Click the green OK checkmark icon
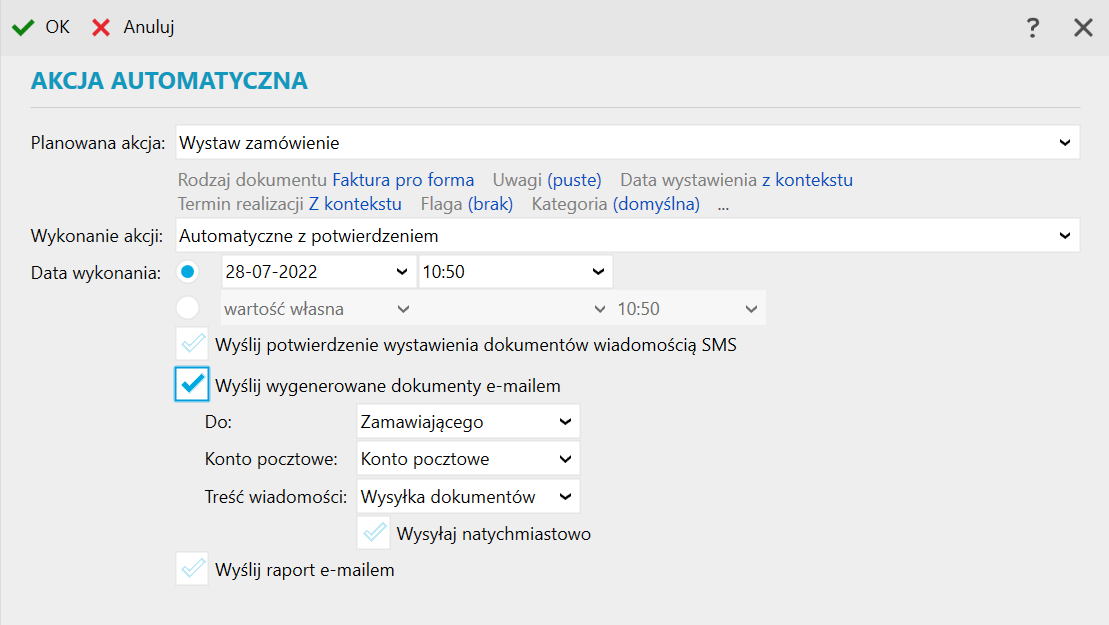Screen dimensions: 1109x625 pos(23,27)
